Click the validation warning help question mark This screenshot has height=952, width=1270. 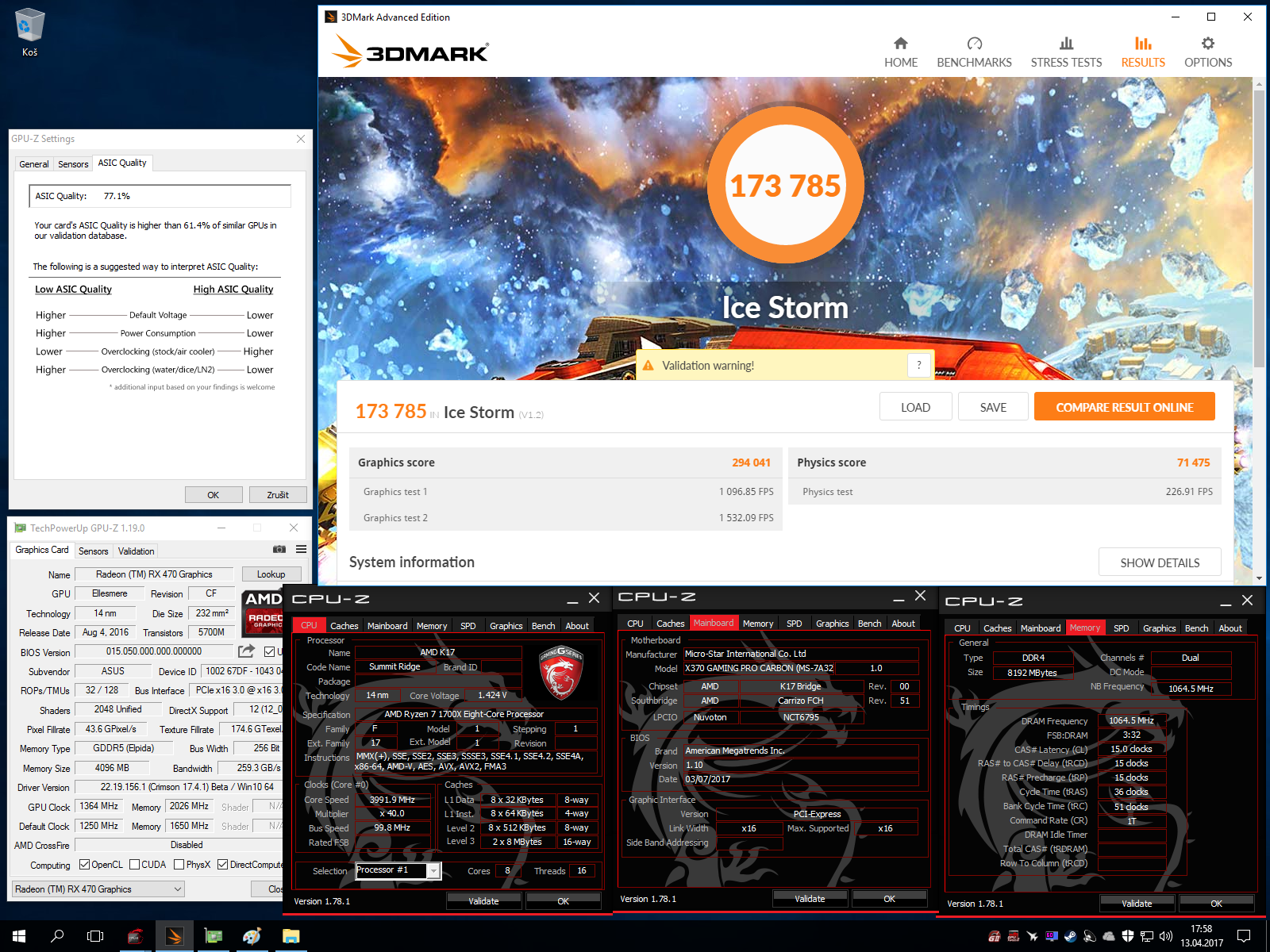(x=919, y=365)
